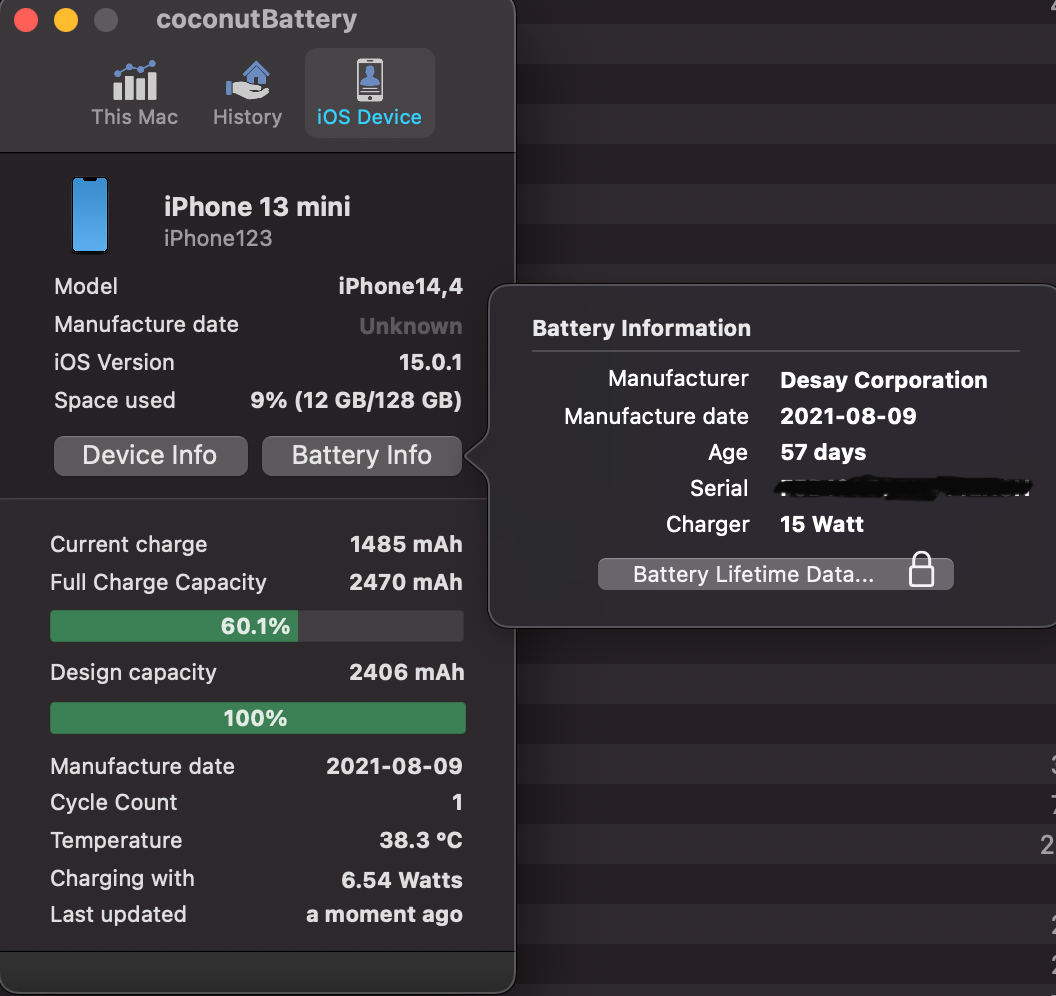Click the iPhone14,4 model value
Viewport: 1056px width, 996px height.
(400, 286)
